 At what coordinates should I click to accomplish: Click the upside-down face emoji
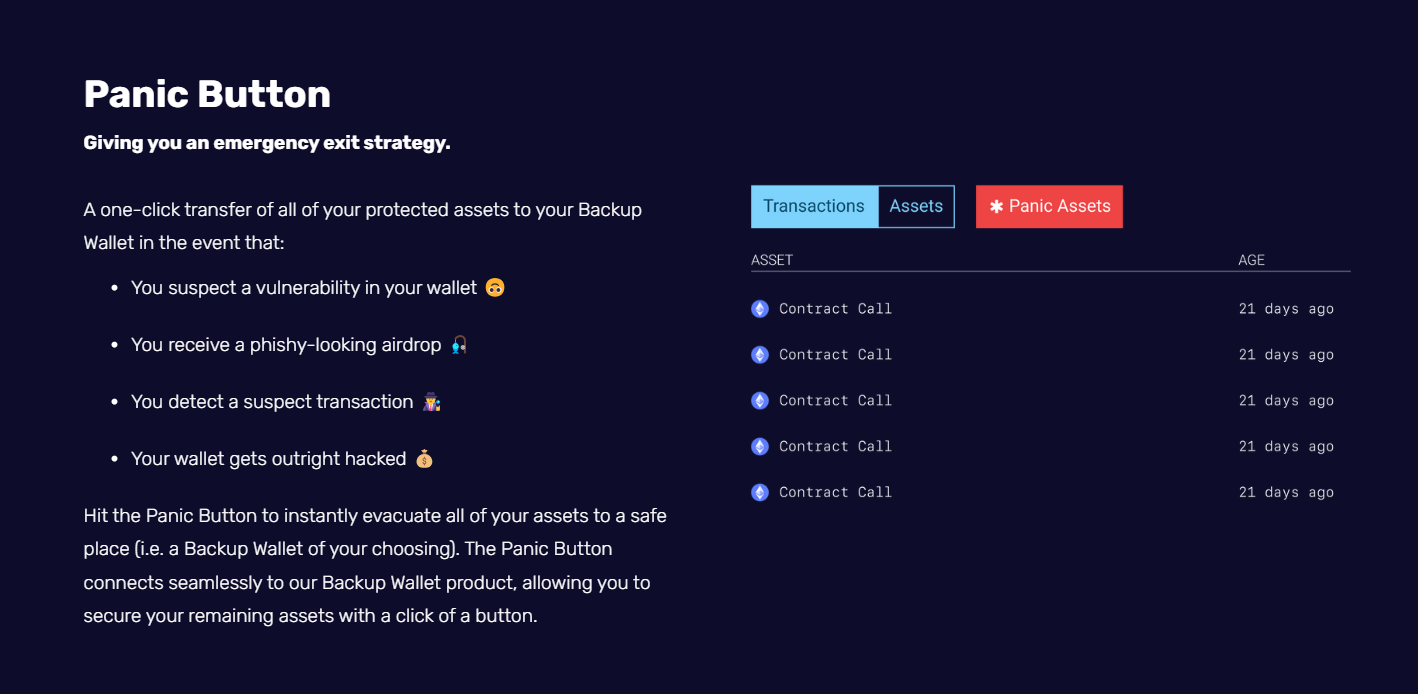(494, 288)
